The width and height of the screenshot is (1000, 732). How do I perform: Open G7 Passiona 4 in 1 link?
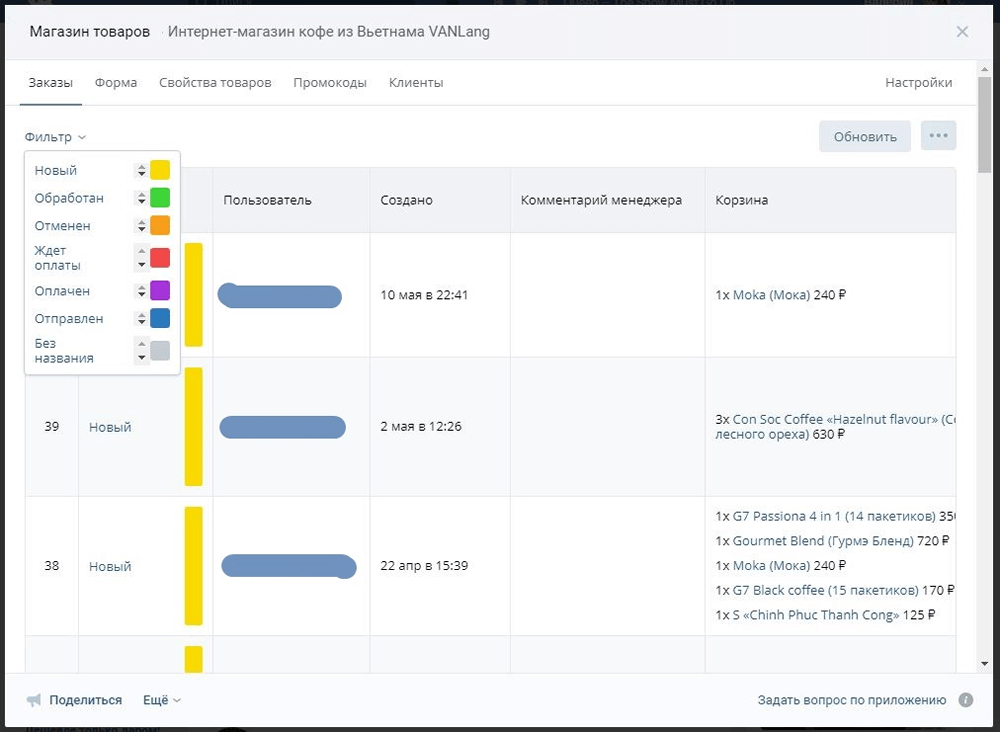[x=834, y=516]
